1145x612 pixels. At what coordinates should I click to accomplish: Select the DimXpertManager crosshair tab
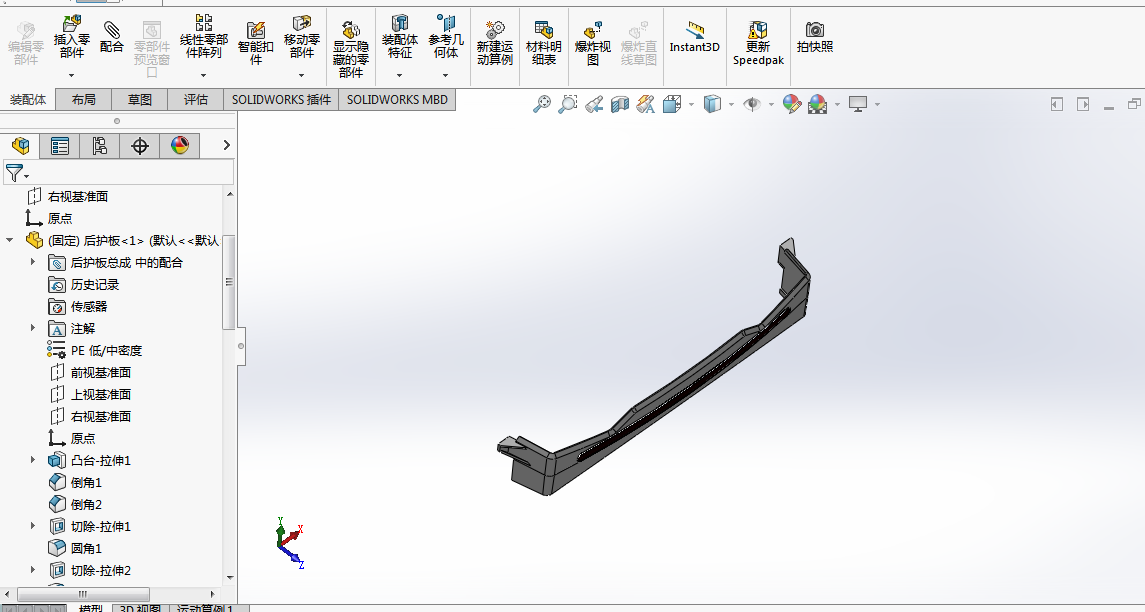click(x=139, y=146)
